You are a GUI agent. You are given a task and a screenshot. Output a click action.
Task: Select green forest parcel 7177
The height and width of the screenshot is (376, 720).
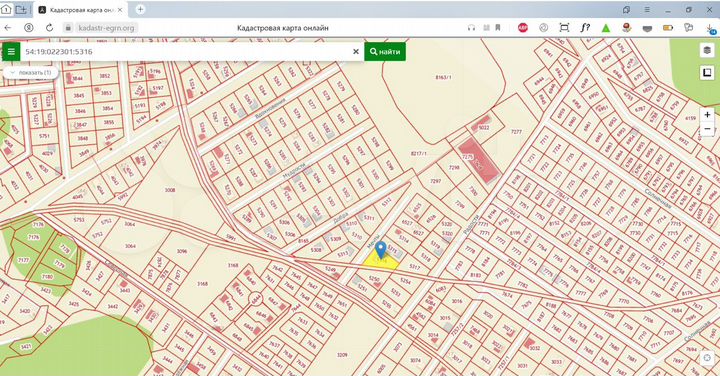[x=23, y=260]
